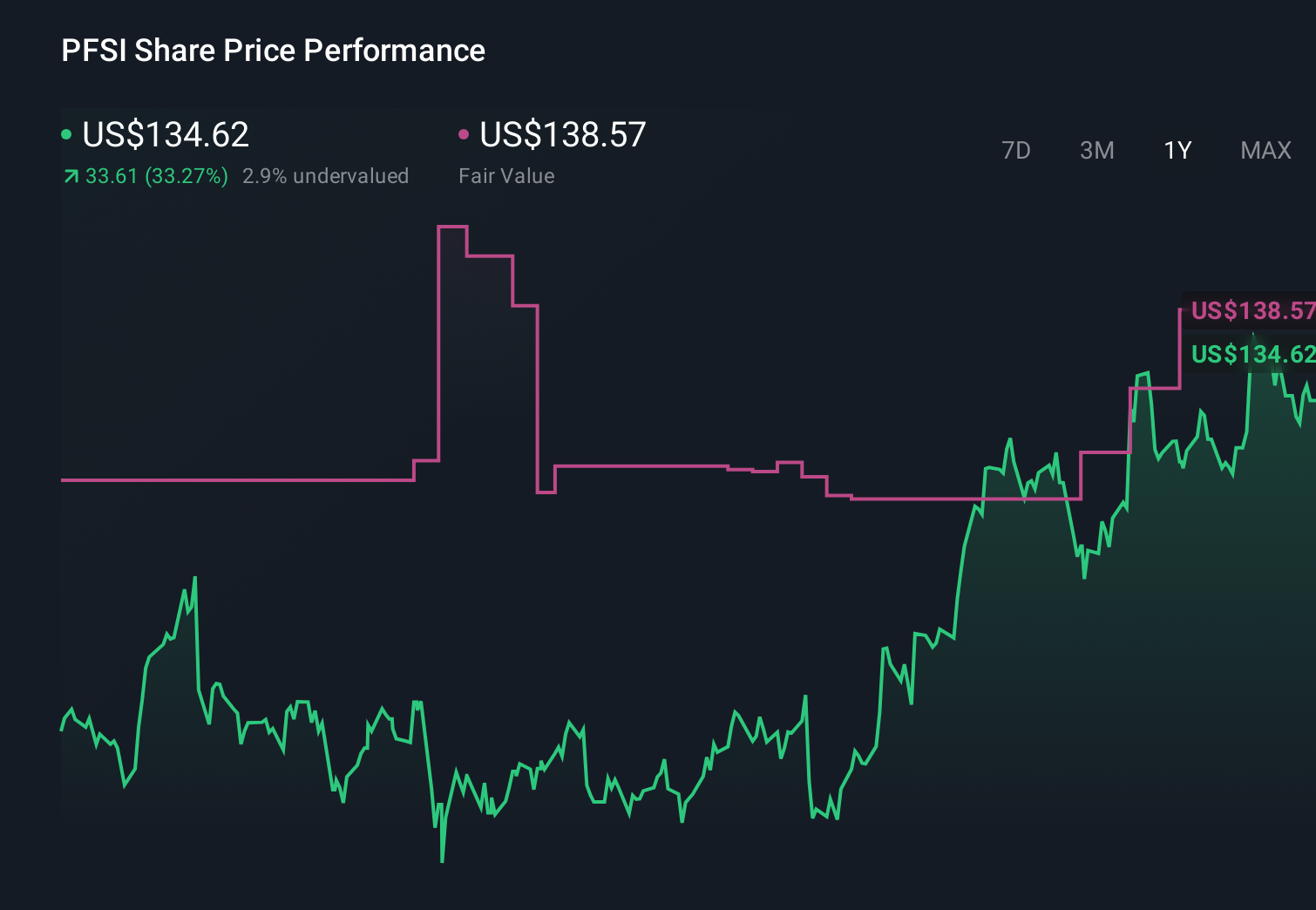The width and height of the screenshot is (1316, 910).
Task: Click the 33.61 (33.27%) gain figure
Action: point(157,175)
